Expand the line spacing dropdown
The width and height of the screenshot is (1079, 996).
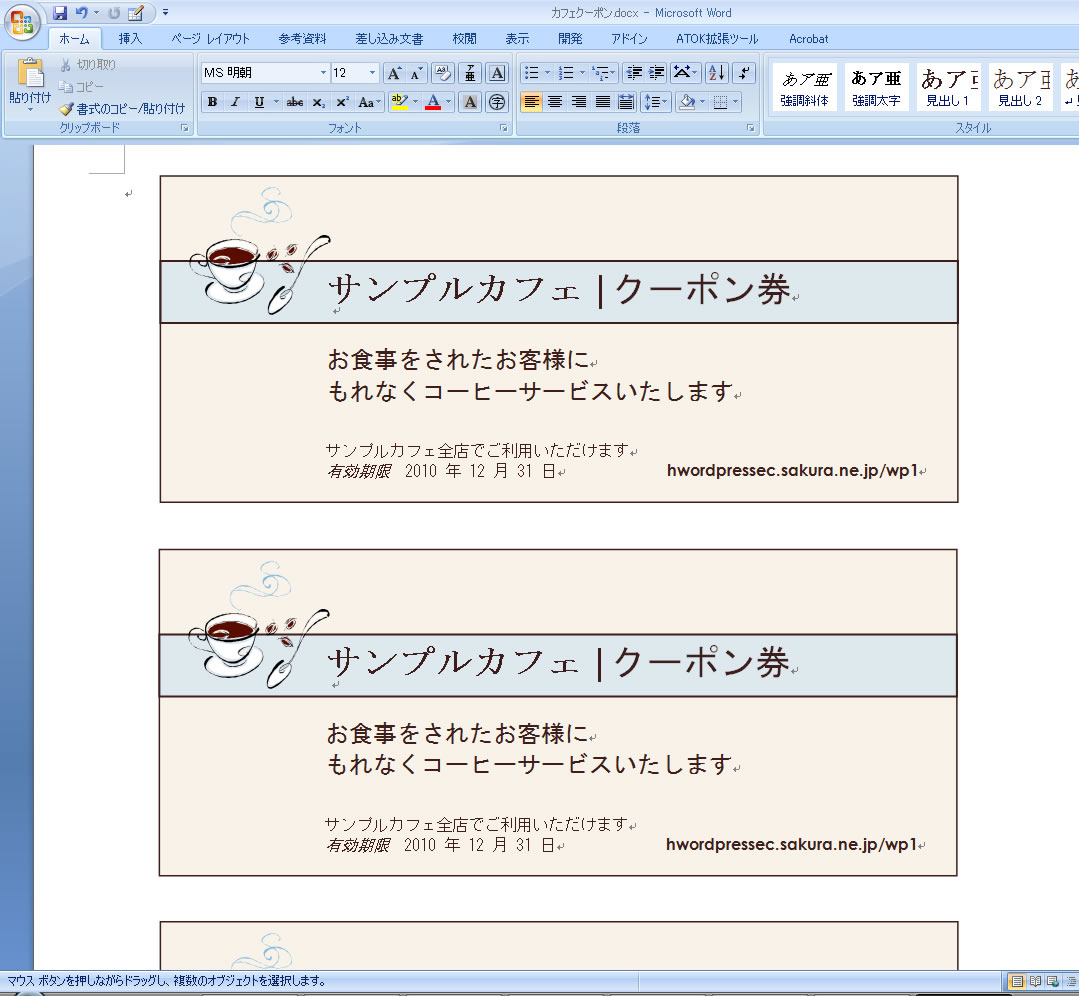point(666,102)
